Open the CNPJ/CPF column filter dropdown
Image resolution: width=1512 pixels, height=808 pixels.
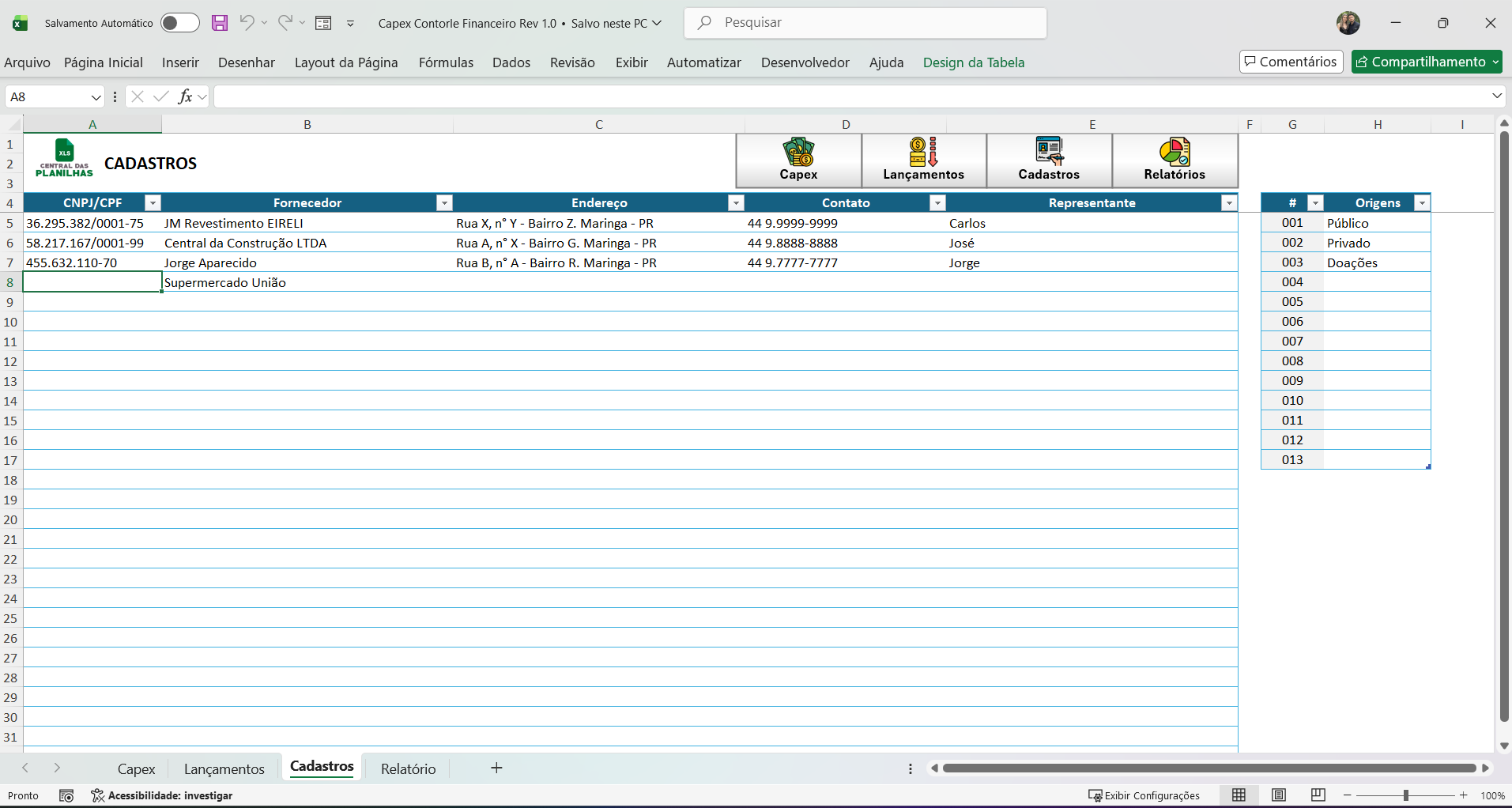pos(153,203)
